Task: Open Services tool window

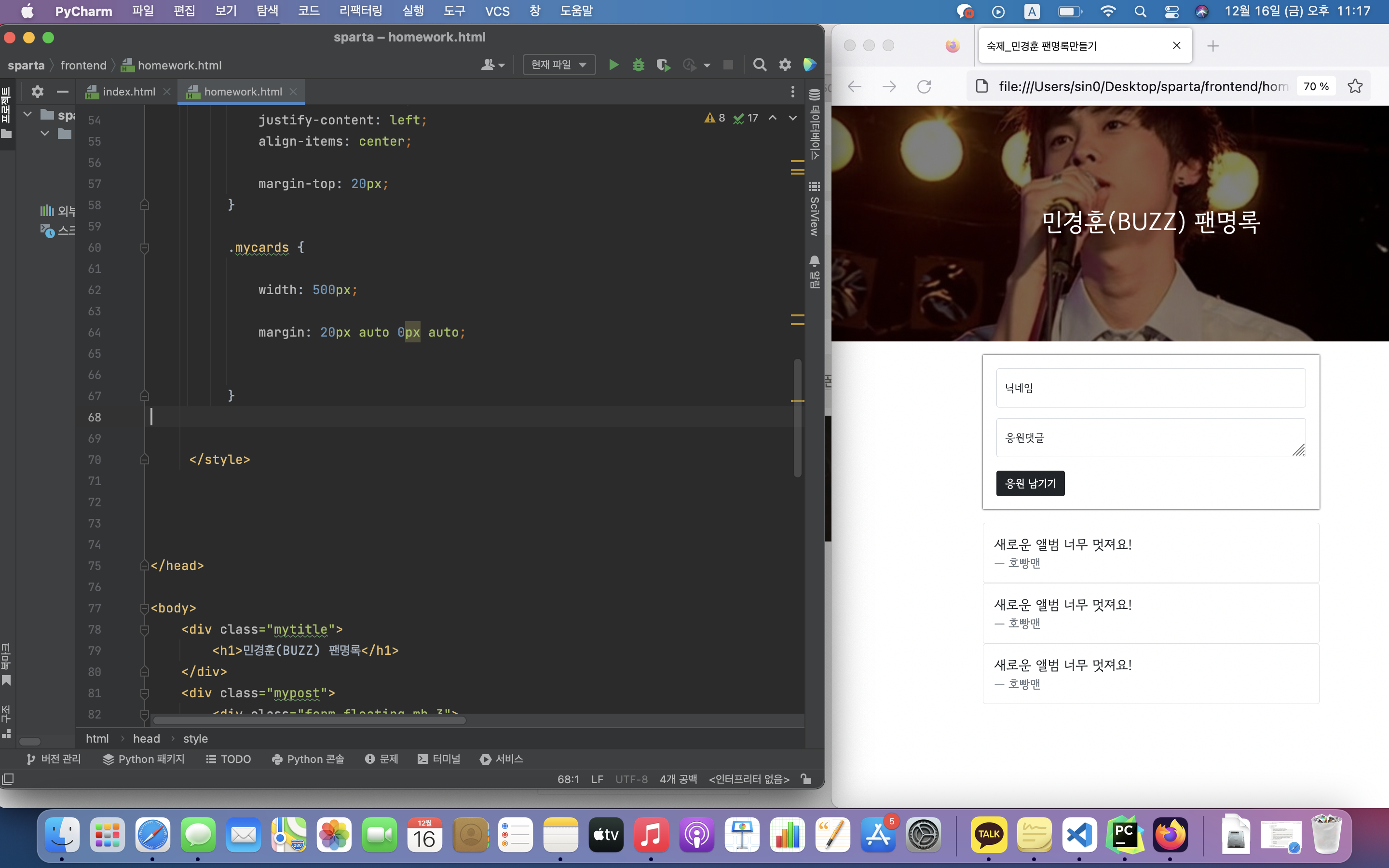Action: [x=502, y=759]
